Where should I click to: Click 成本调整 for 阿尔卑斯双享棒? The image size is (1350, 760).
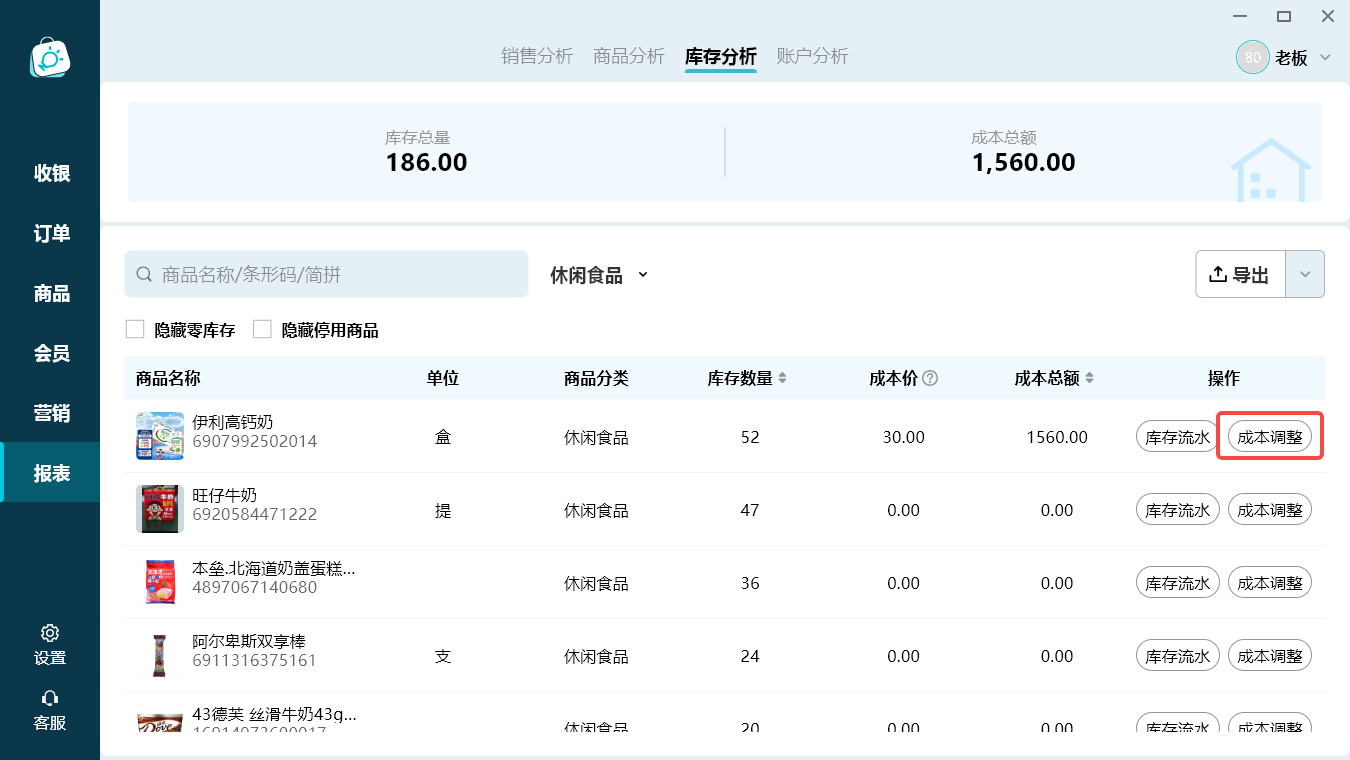tap(1270, 655)
